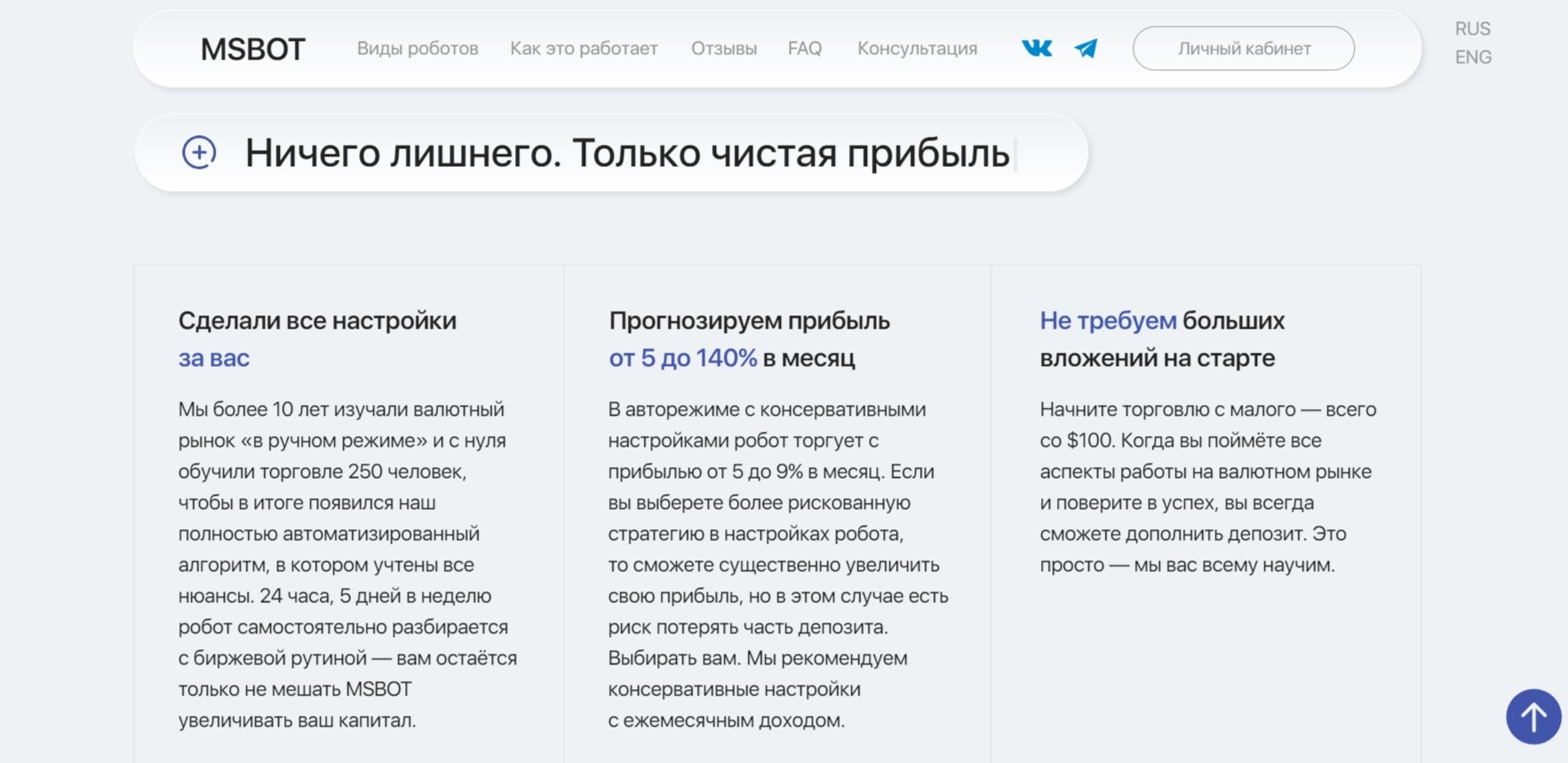Click the scroll-to-top arrow button
1568x763 pixels.
coord(1533,716)
